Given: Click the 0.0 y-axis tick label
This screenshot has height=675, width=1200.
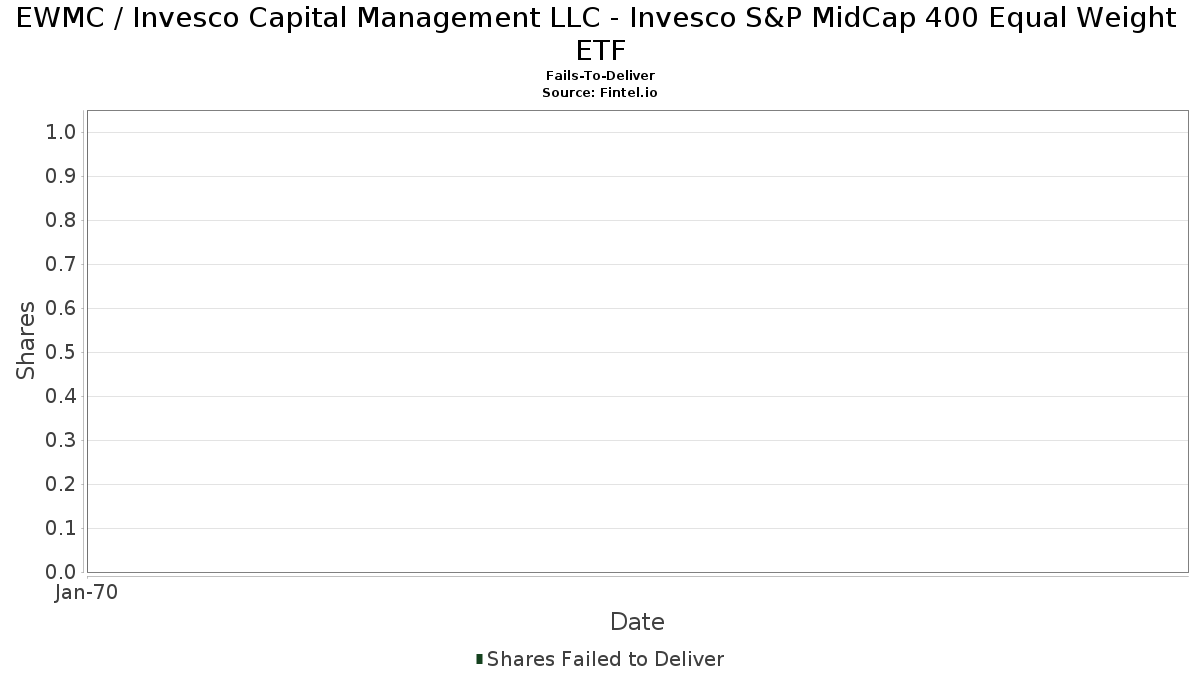Looking at the screenshot, I should [61, 572].
